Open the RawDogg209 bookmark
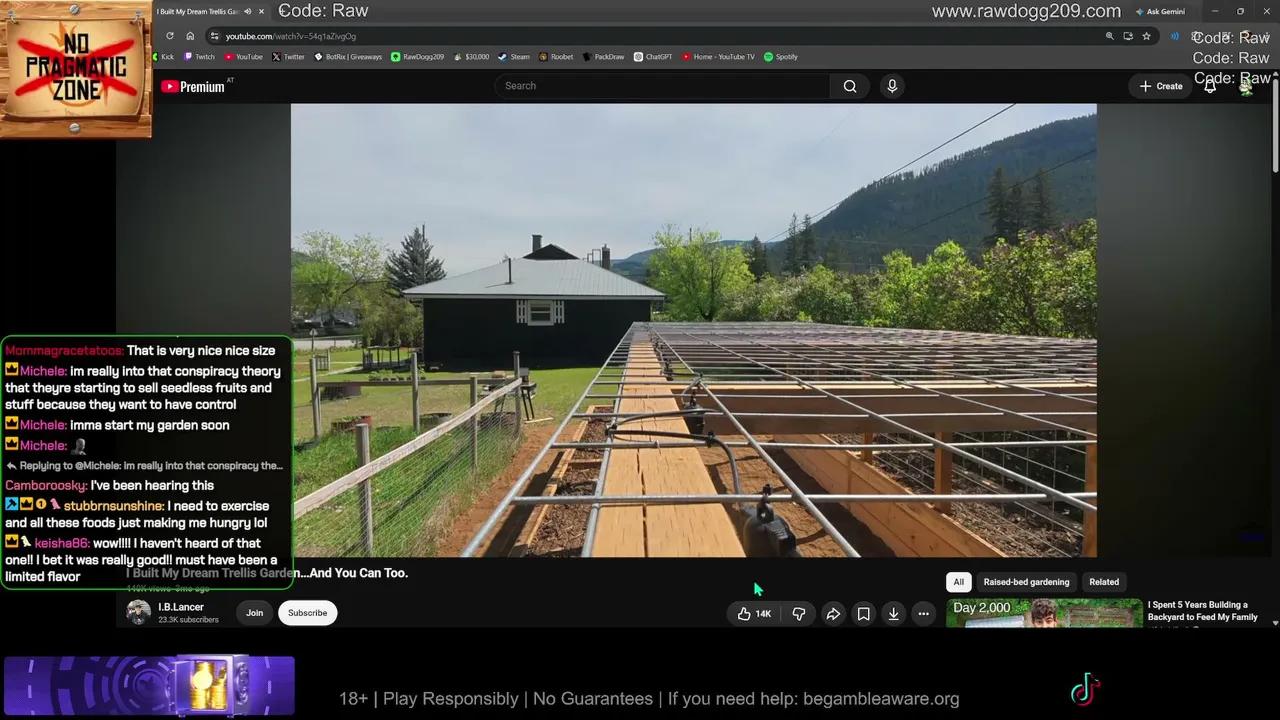The width and height of the screenshot is (1280, 720). pos(418,57)
